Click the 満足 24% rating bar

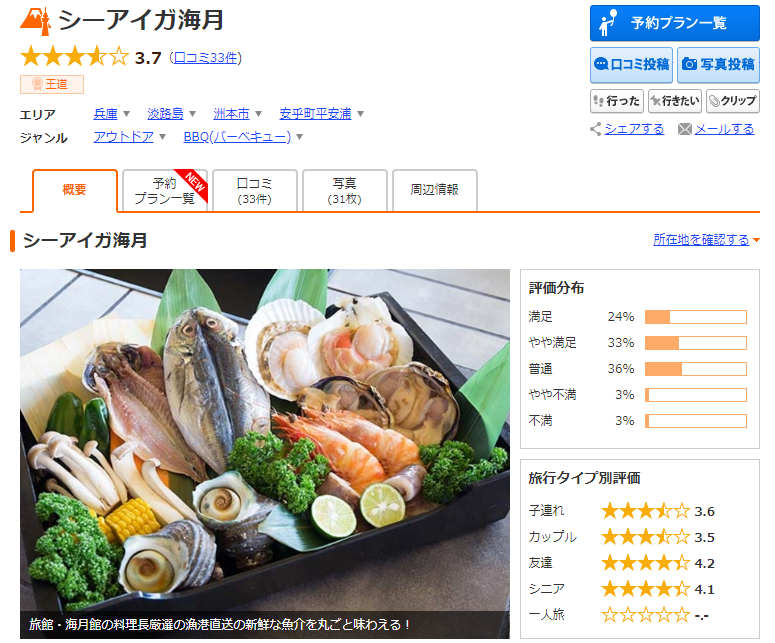[695, 317]
